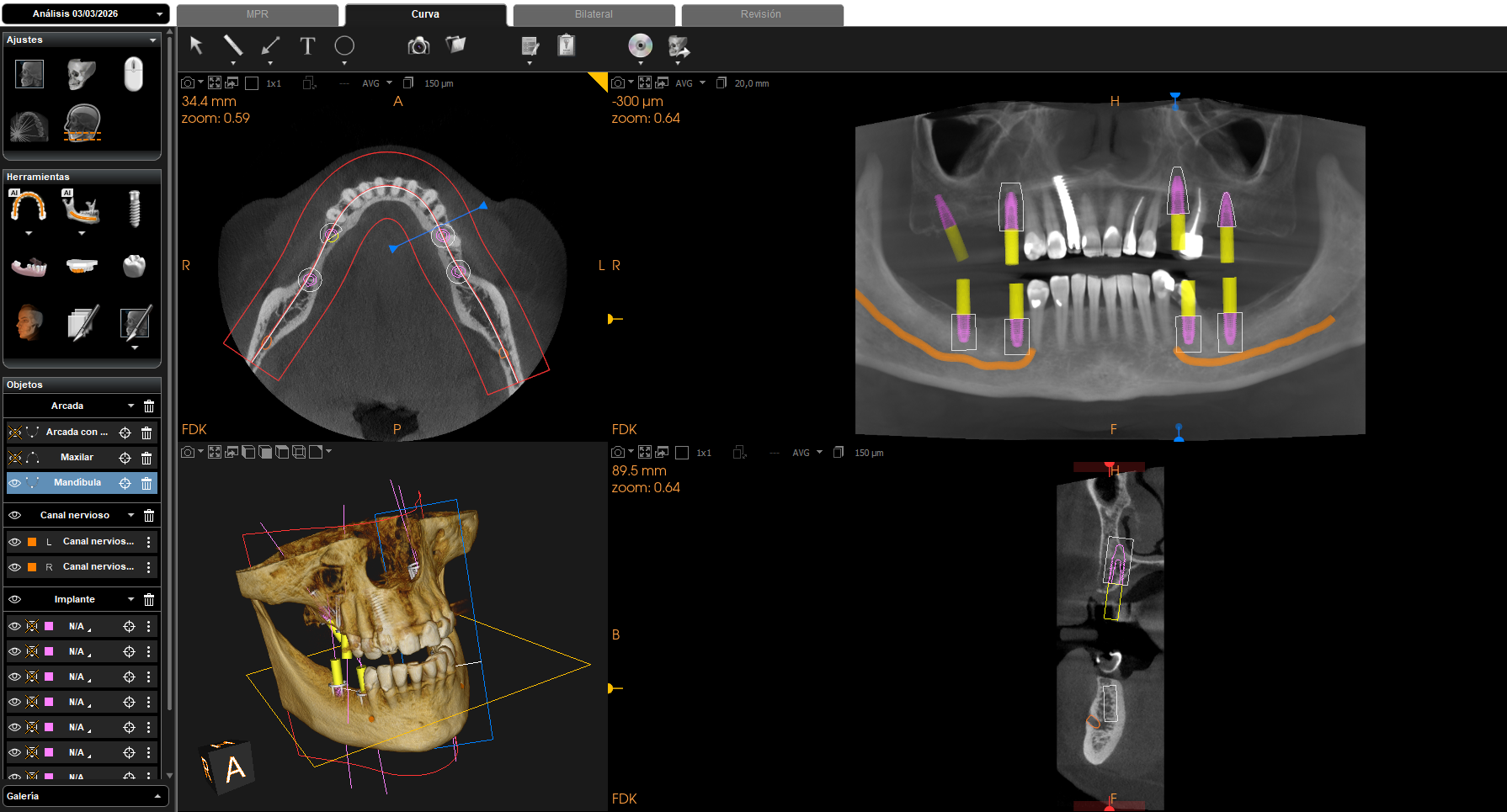Click the mouse settings icon in Ajustes
Image resolution: width=1507 pixels, height=812 pixels.
click(x=133, y=74)
